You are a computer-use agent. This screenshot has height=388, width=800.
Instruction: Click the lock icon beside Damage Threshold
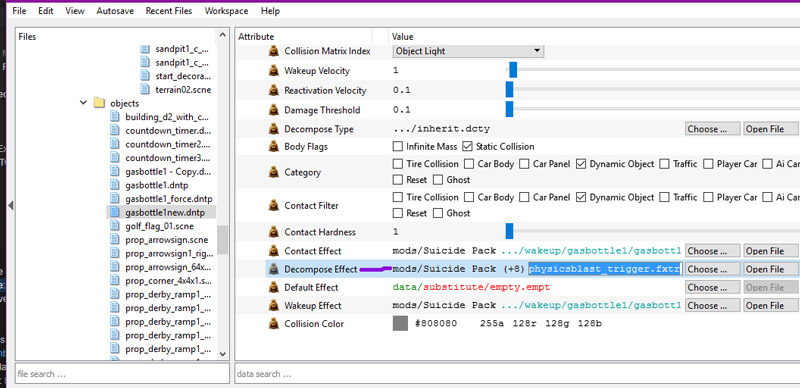tap(274, 110)
